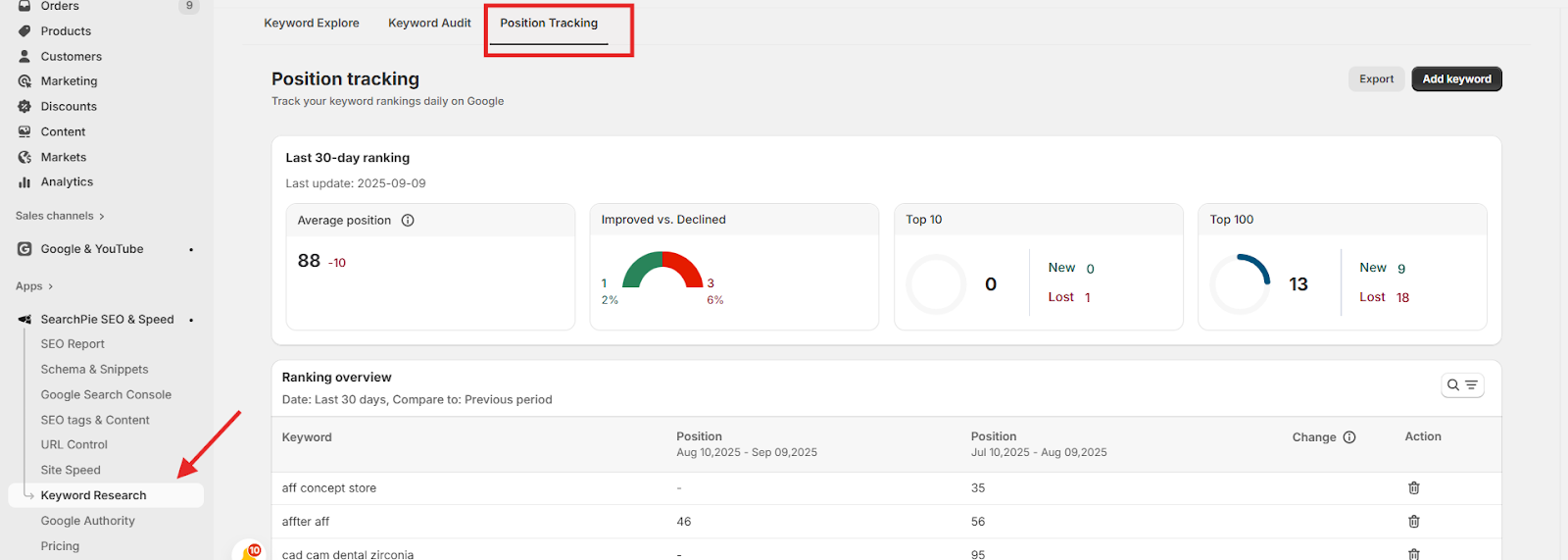The height and width of the screenshot is (560, 1568).
Task: Go to Site Speed page
Action: (71, 471)
